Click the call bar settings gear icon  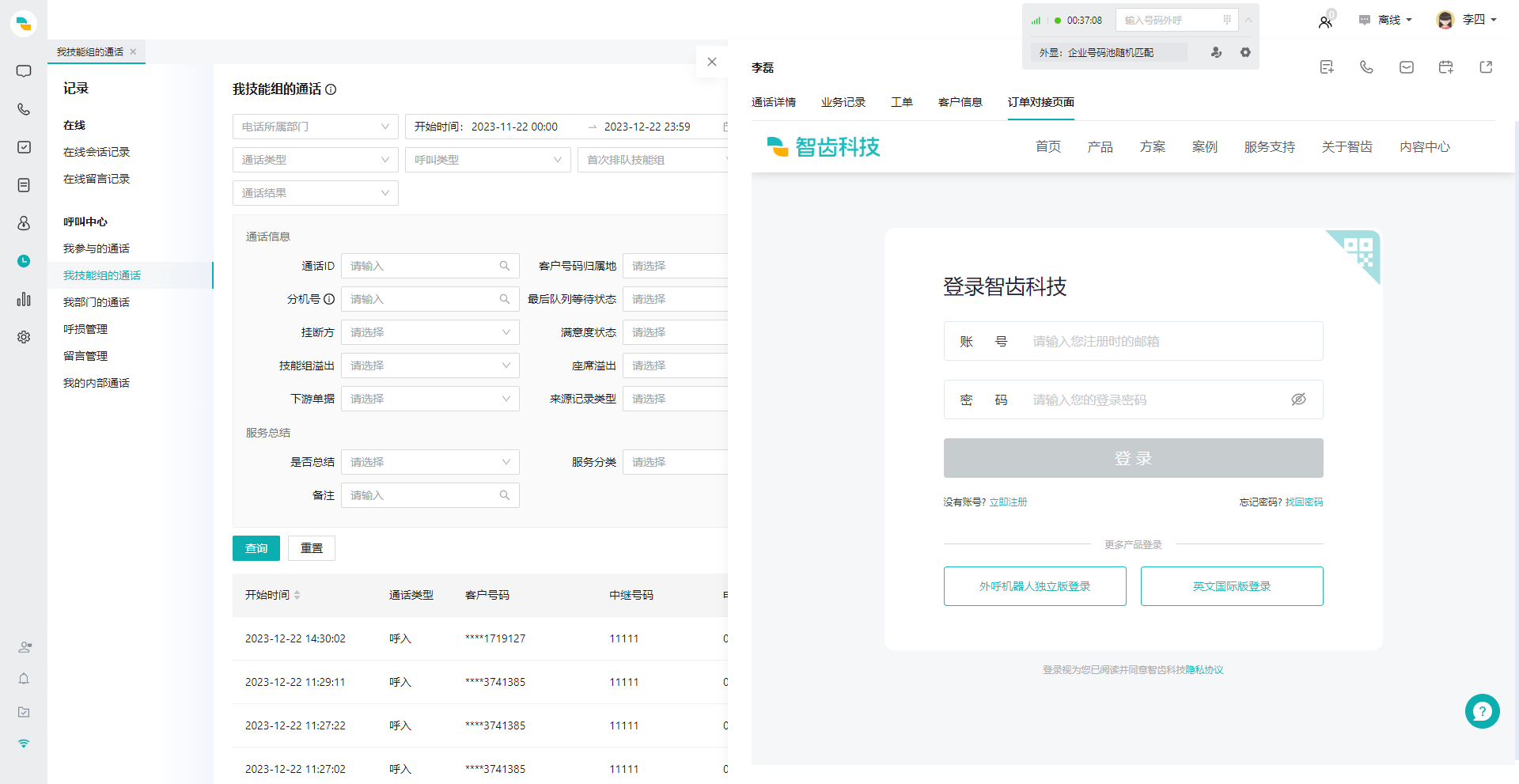(1245, 52)
